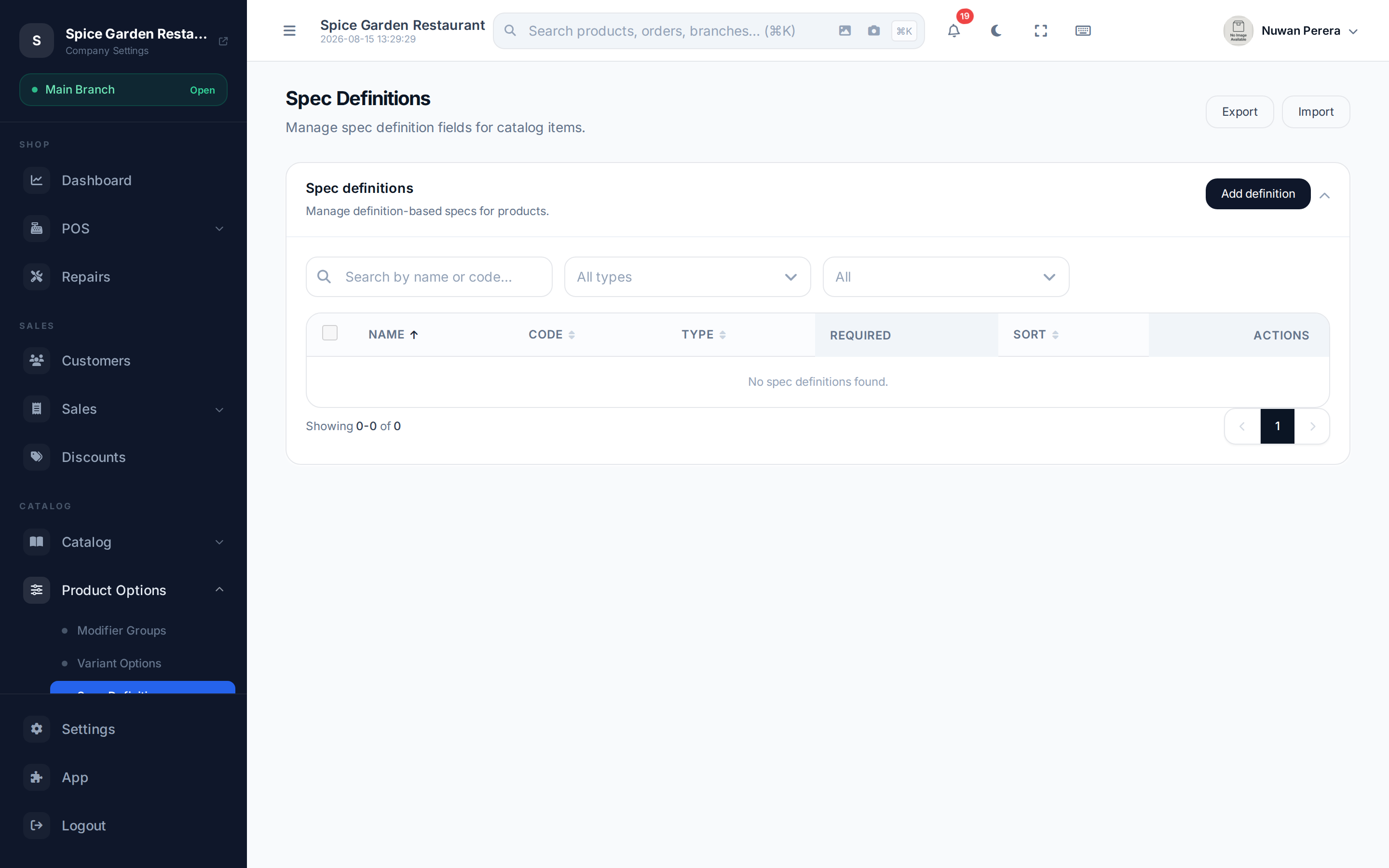The width and height of the screenshot is (1389, 868).
Task: Enter fullscreen mode icon
Action: (1041, 30)
